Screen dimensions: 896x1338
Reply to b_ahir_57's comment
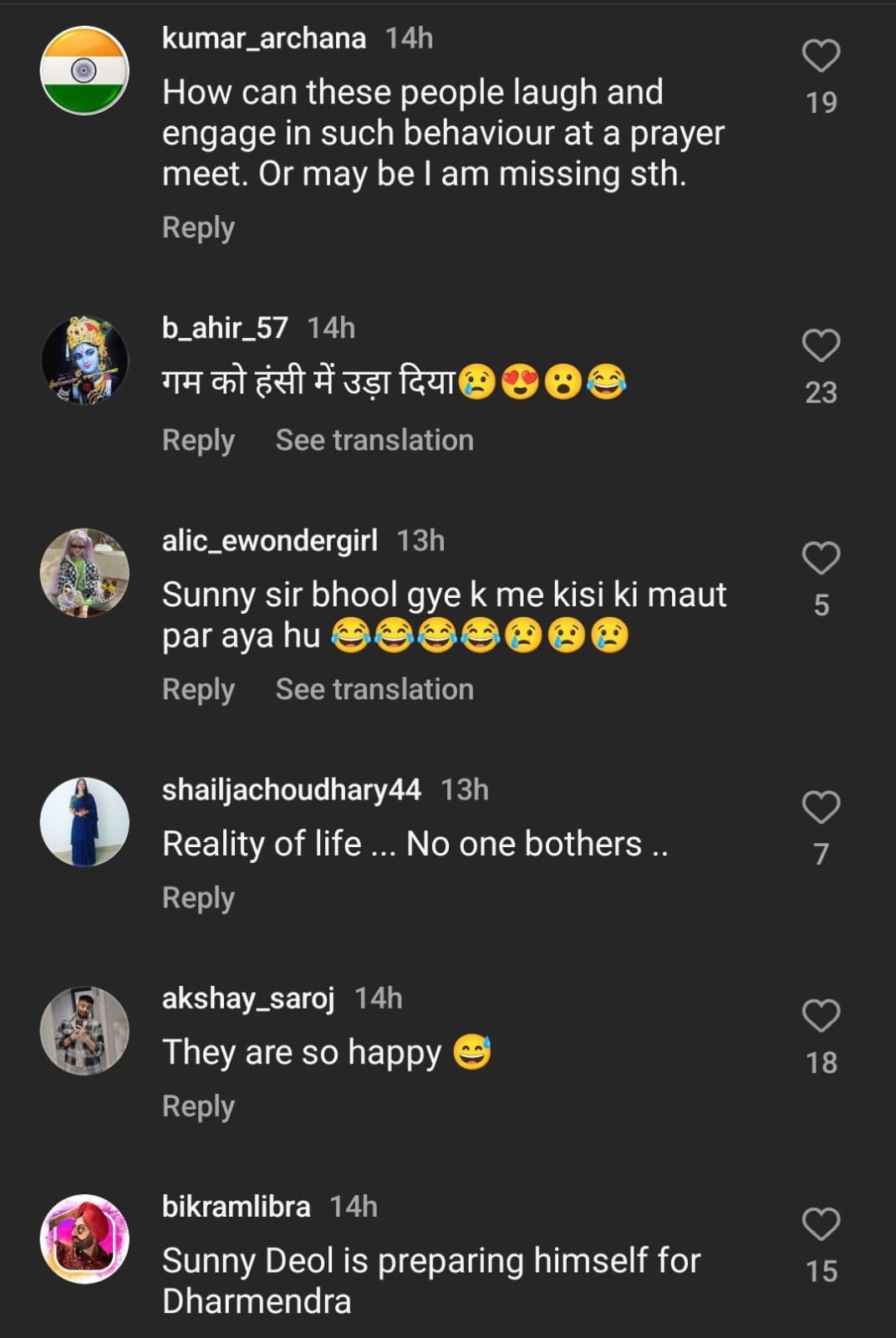click(198, 440)
